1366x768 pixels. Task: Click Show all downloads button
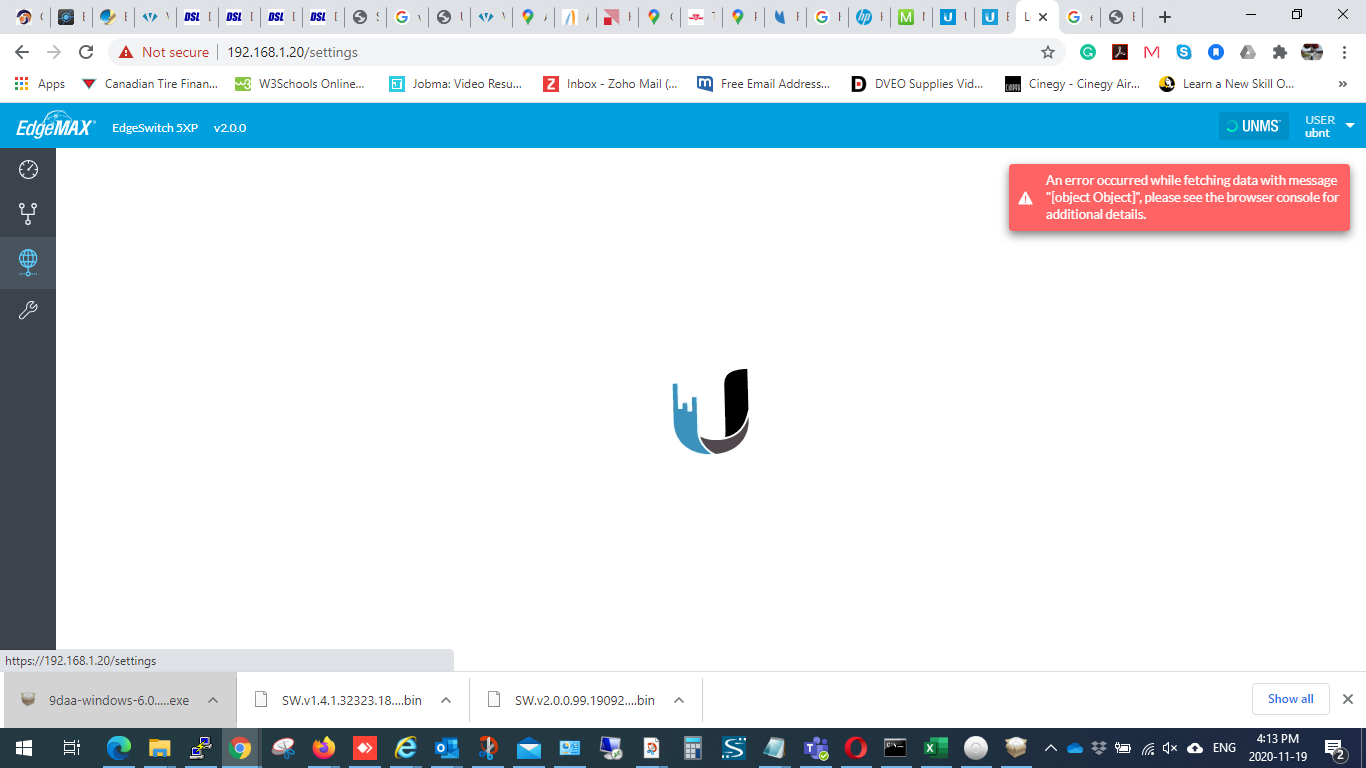pyautogui.click(x=1290, y=699)
